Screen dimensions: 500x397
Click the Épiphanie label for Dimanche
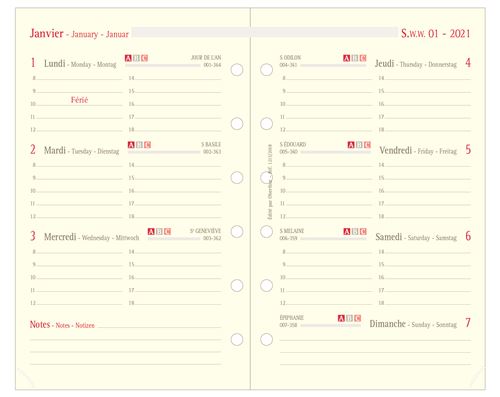point(292,318)
